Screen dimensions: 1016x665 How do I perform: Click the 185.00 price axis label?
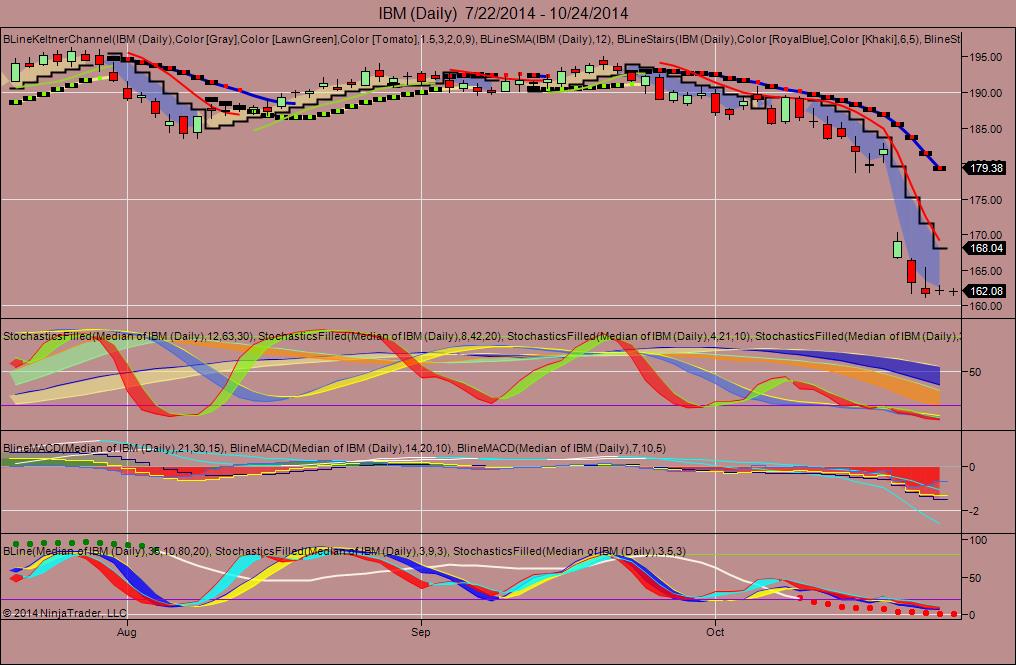click(986, 128)
